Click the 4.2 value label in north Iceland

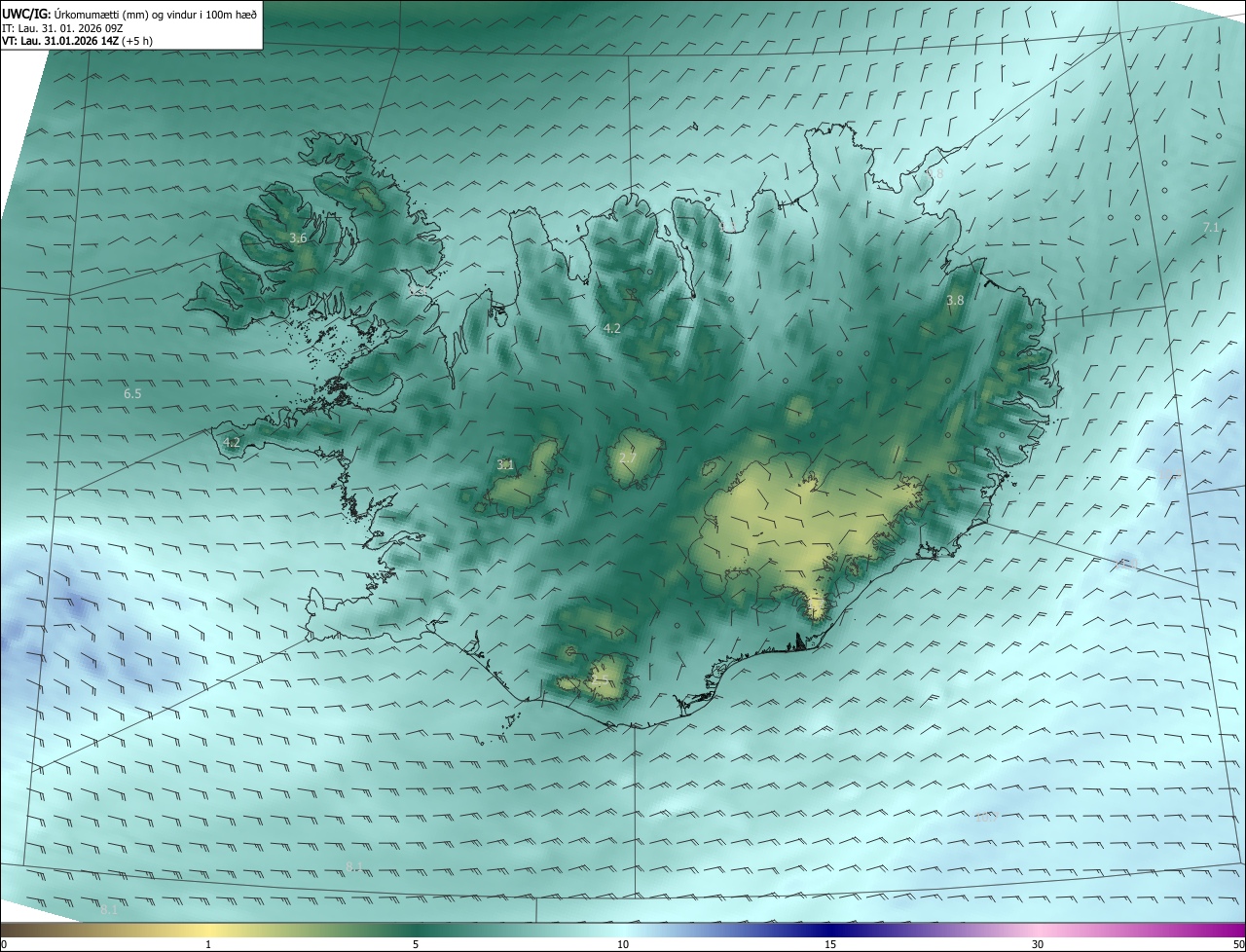click(x=611, y=328)
